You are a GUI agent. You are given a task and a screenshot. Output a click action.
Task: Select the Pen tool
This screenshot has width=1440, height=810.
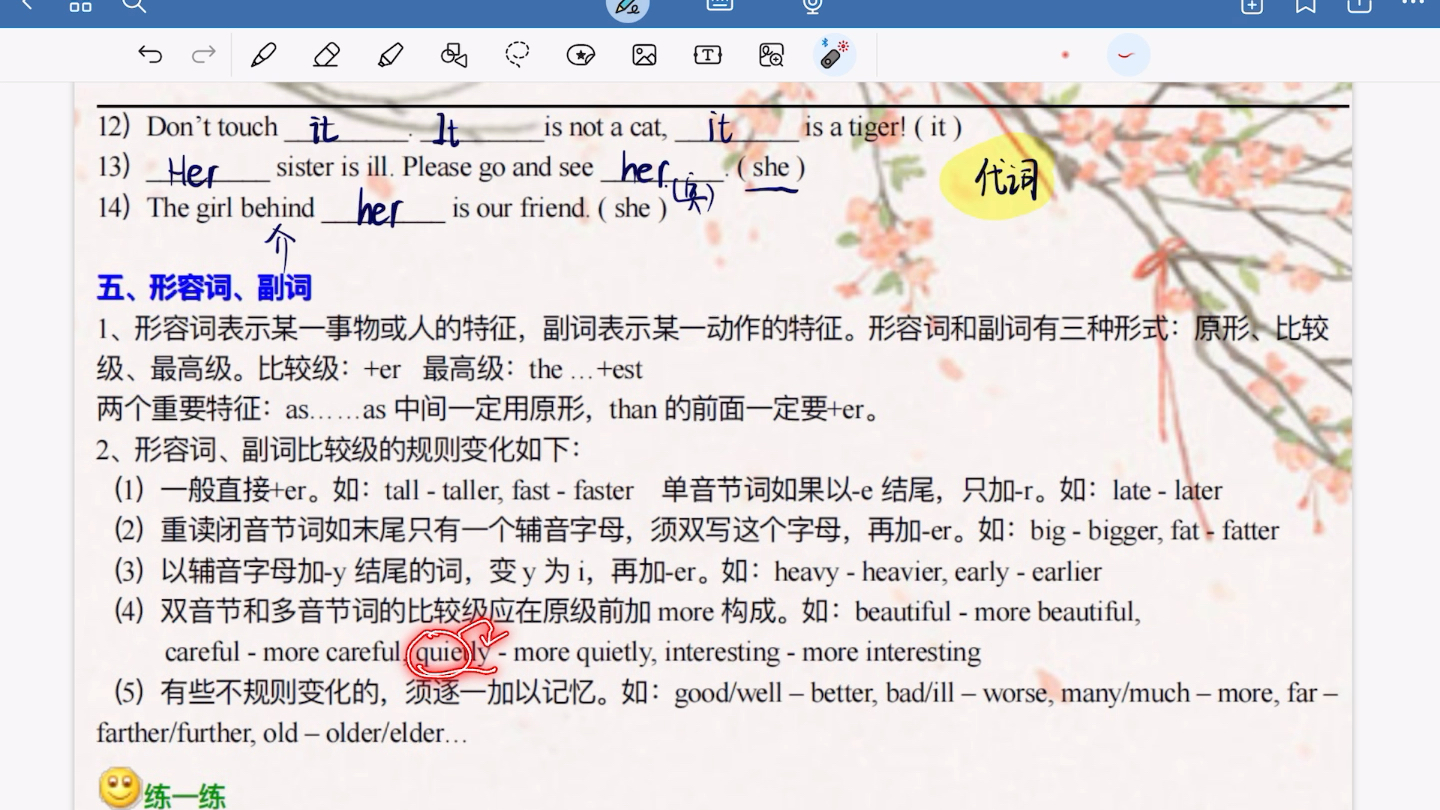264,55
